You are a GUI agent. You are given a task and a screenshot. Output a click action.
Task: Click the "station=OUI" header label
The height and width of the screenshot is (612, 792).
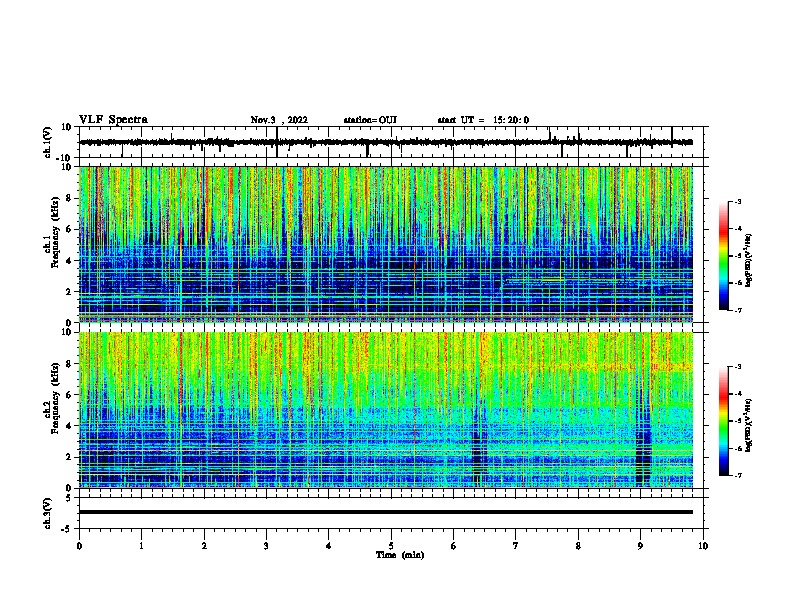click(x=370, y=120)
